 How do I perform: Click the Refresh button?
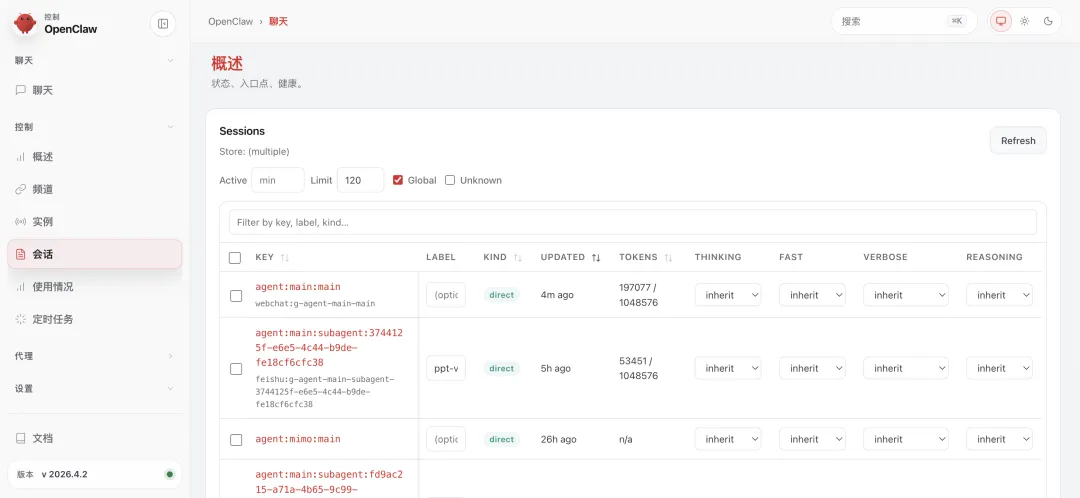[1018, 141]
